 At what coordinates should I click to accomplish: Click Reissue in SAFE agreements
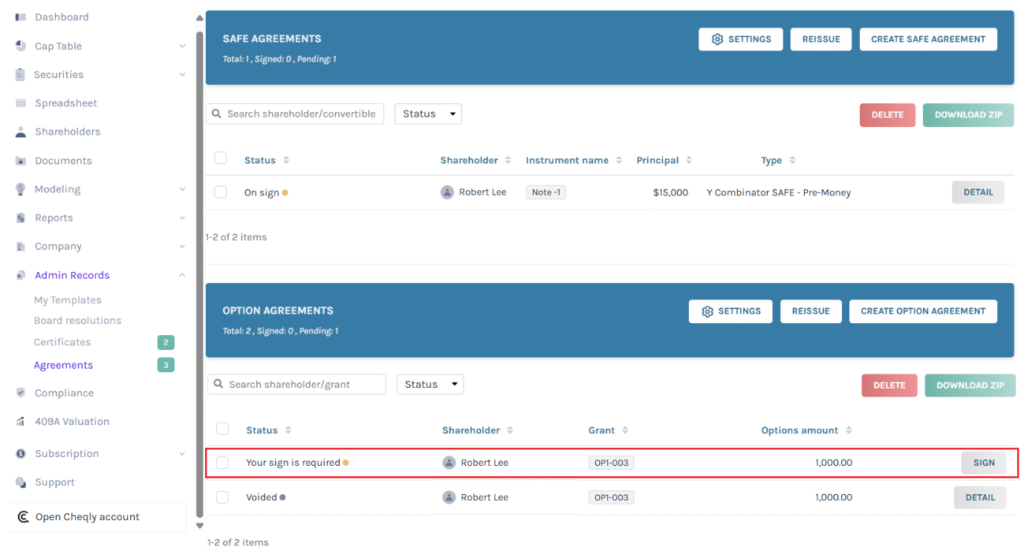pyautogui.click(x=821, y=39)
